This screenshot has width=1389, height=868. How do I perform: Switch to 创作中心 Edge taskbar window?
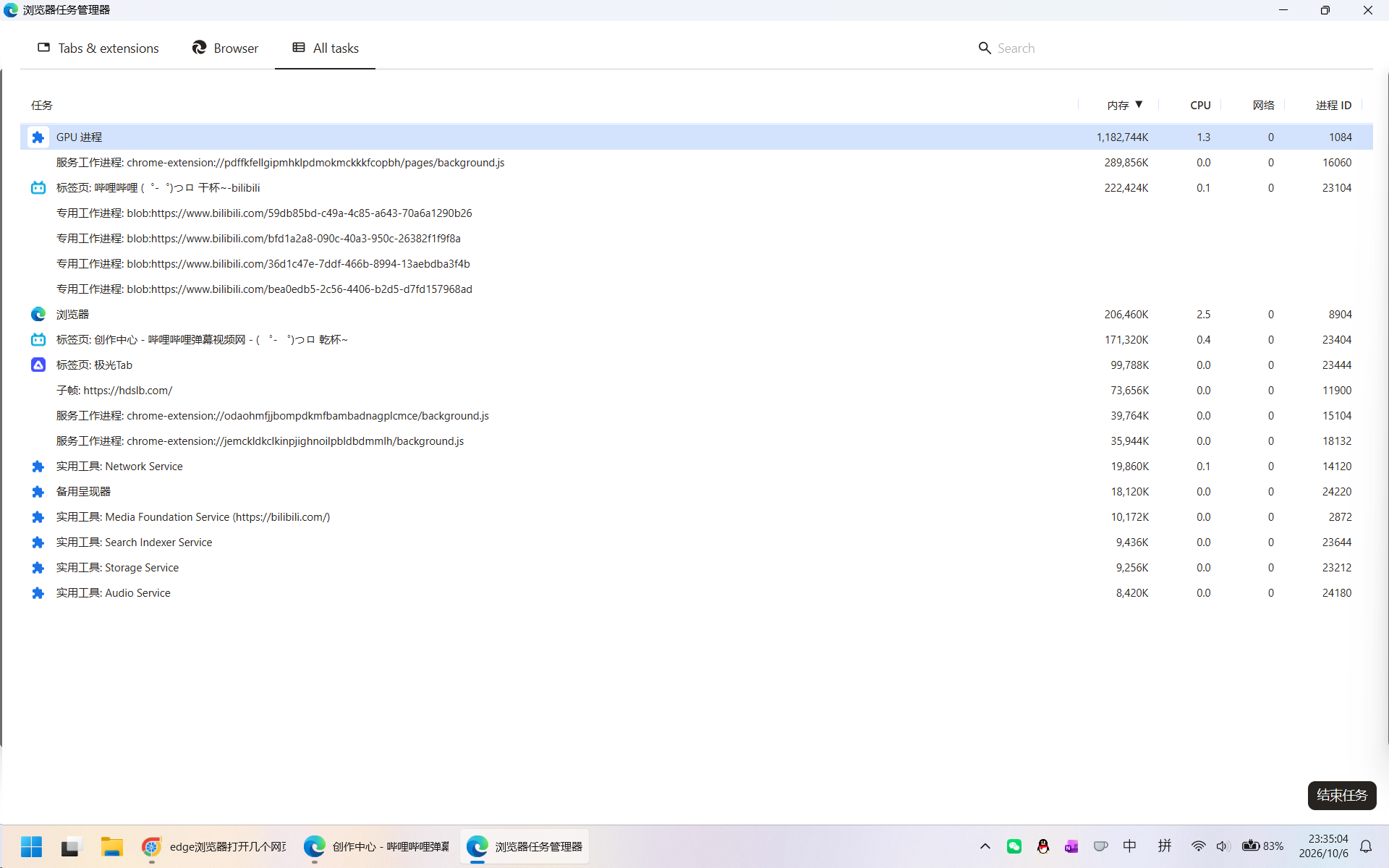tap(377, 846)
